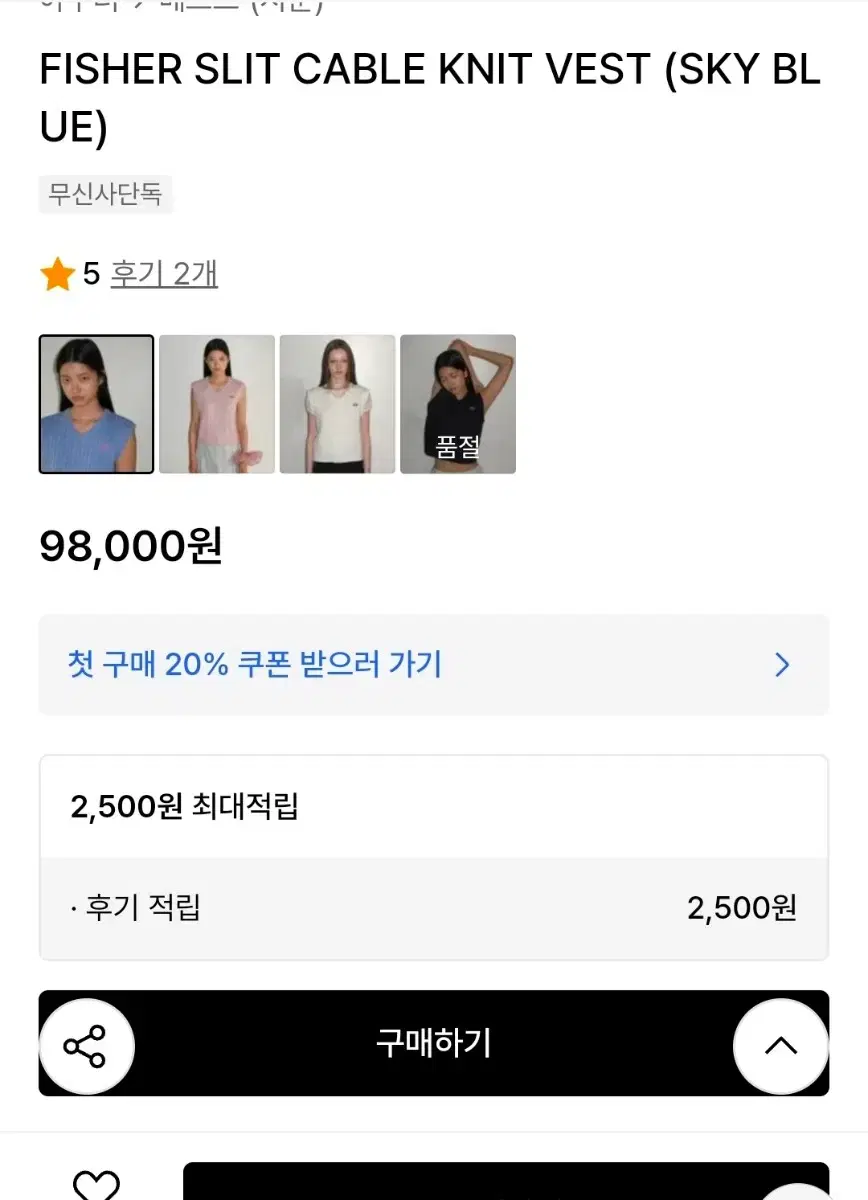Screen dimensions: 868x1200
Task: Tap the 2,500원 최대적립 header
Action: (185, 807)
